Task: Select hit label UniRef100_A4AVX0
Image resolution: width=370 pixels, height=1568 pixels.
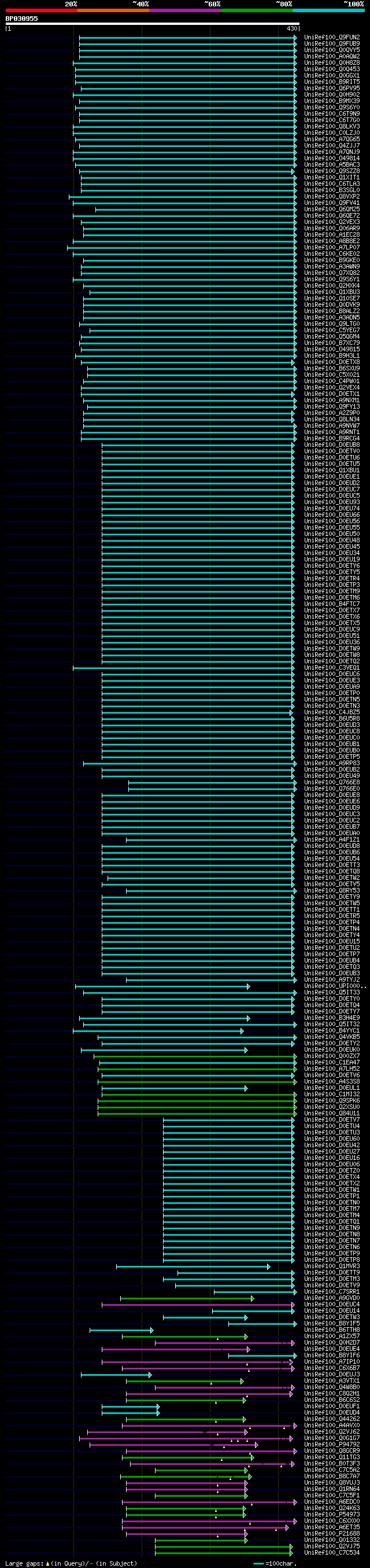Action: [x=332, y=1426]
